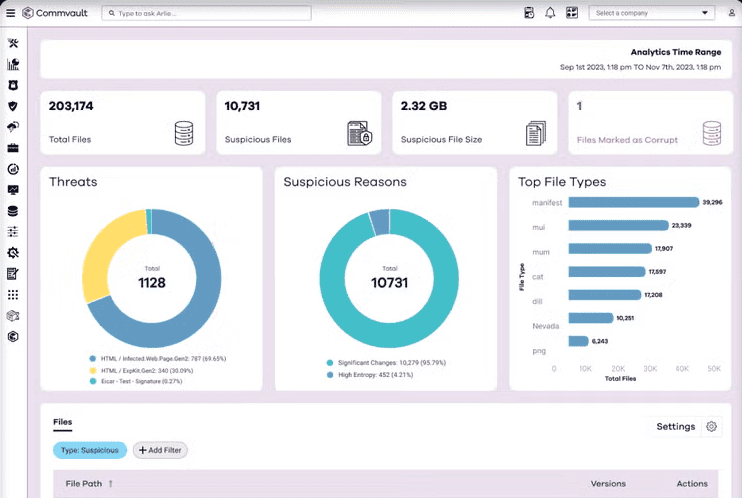Open the jobs calendar icon in header
This screenshot has height=498, width=742.
click(529, 13)
